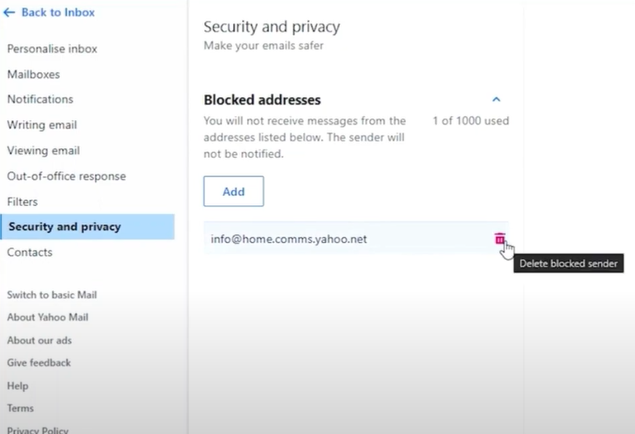Image resolution: width=635 pixels, height=434 pixels.
Task: Open Notifications settings
Action: [40, 99]
